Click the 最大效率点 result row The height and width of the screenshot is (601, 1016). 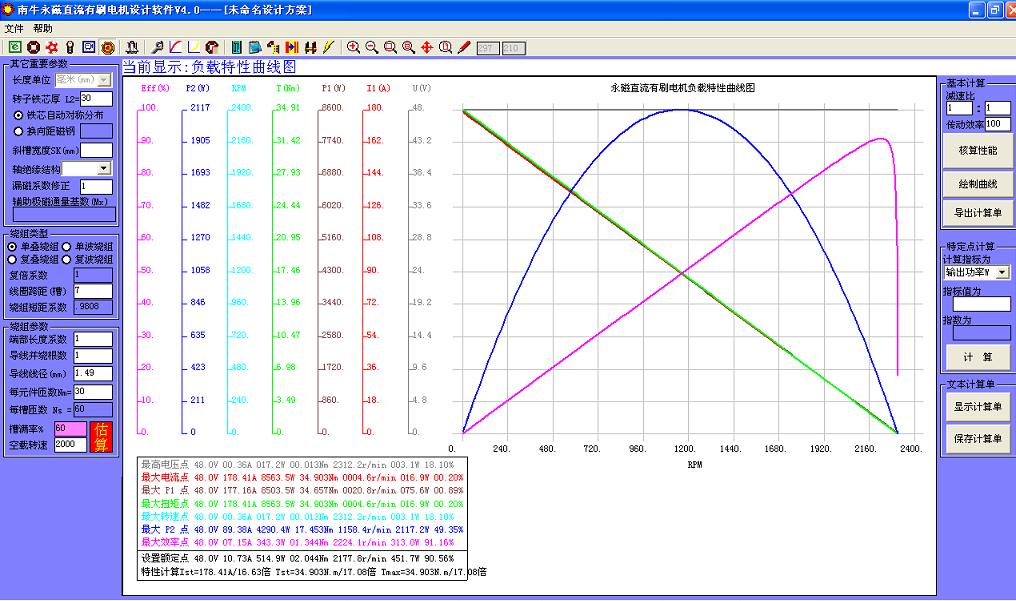point(302,542)
